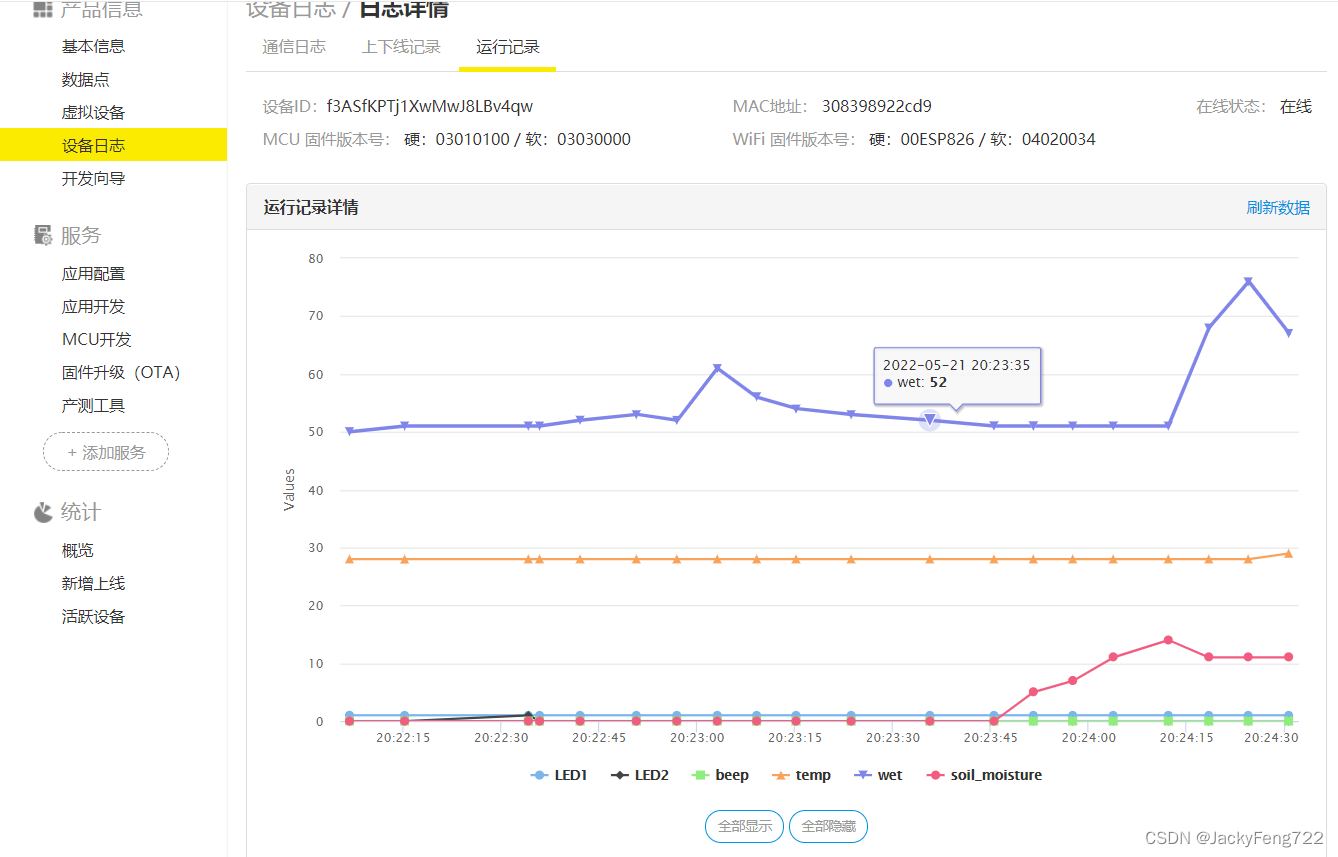
Task: Click the 20:24:15 x-axis label
Action: [1187, 738]
